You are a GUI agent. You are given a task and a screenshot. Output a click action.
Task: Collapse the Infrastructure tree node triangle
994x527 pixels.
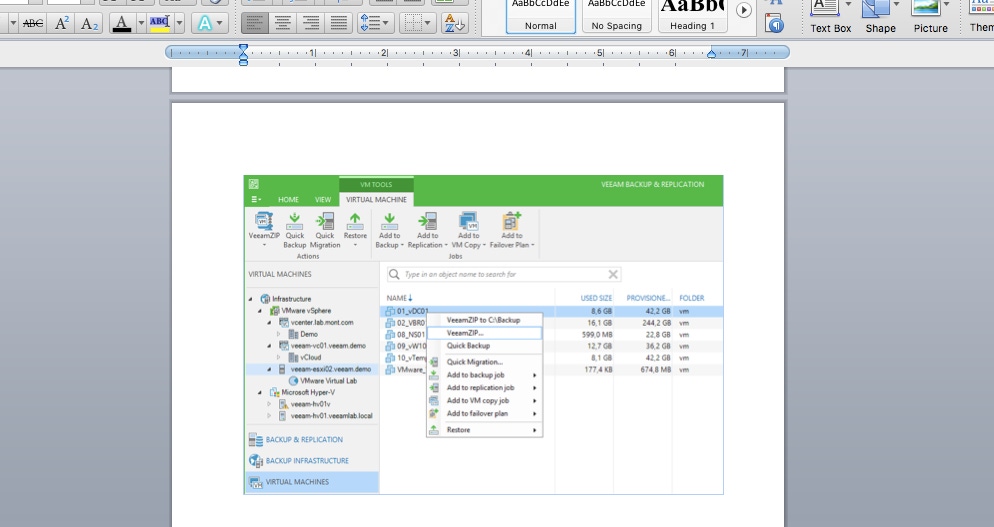(251, 299)
